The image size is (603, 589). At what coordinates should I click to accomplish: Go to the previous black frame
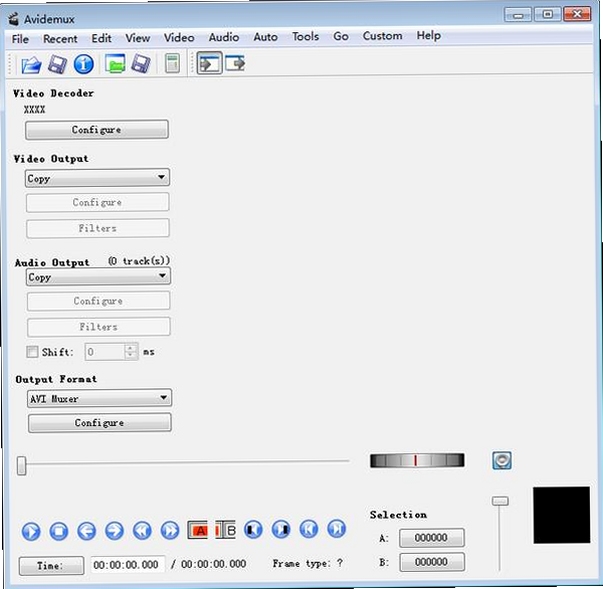click(x=253, y=529)
